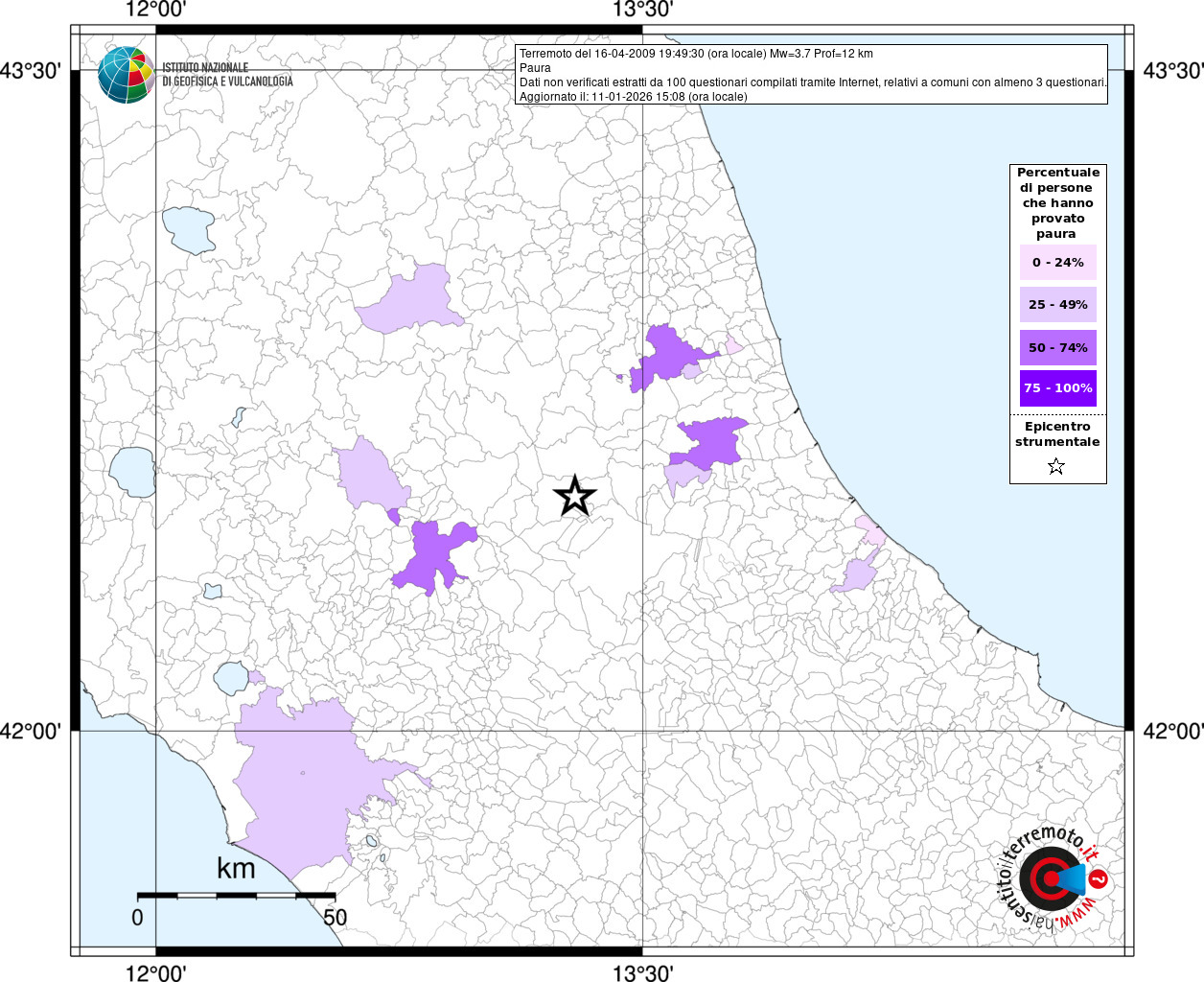
Task: Click the INGV globe logo
Action: pos(126,75)
